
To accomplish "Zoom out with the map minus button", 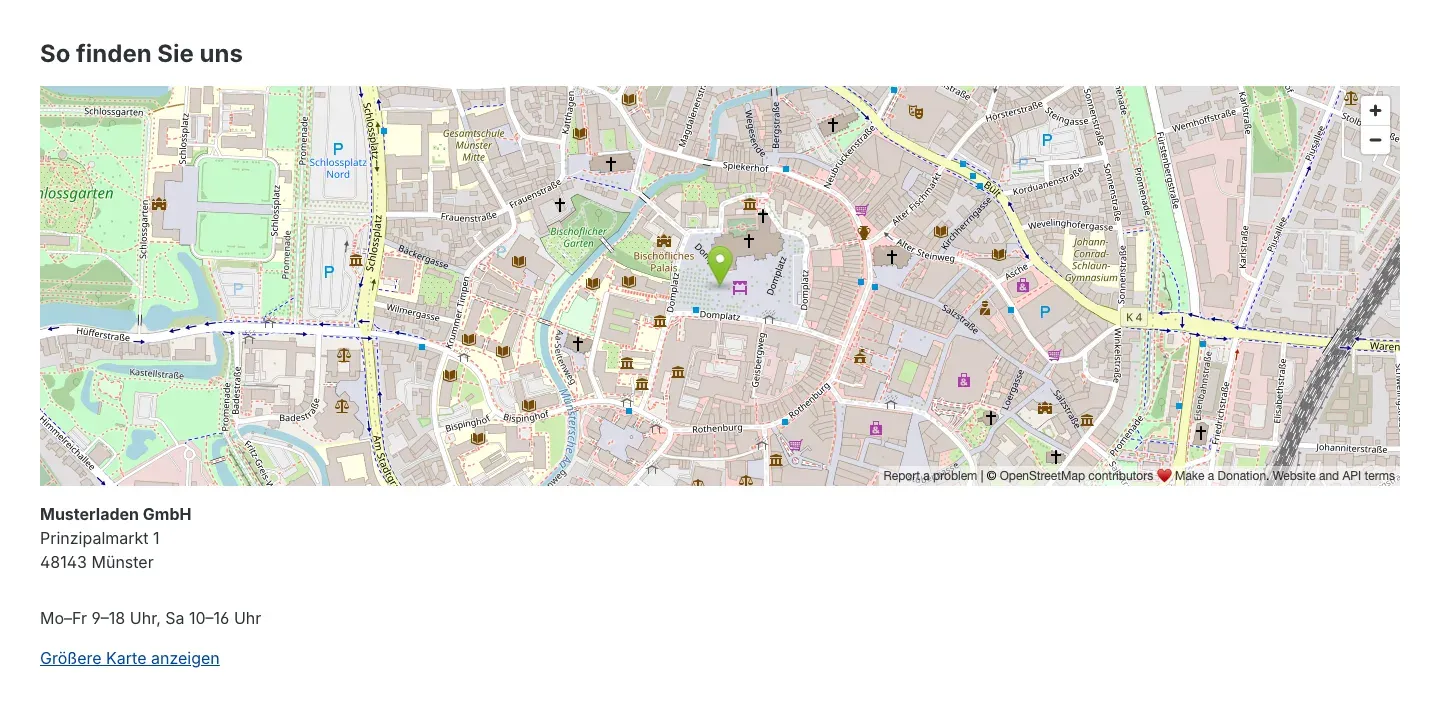I will (x=1376, y=140).
